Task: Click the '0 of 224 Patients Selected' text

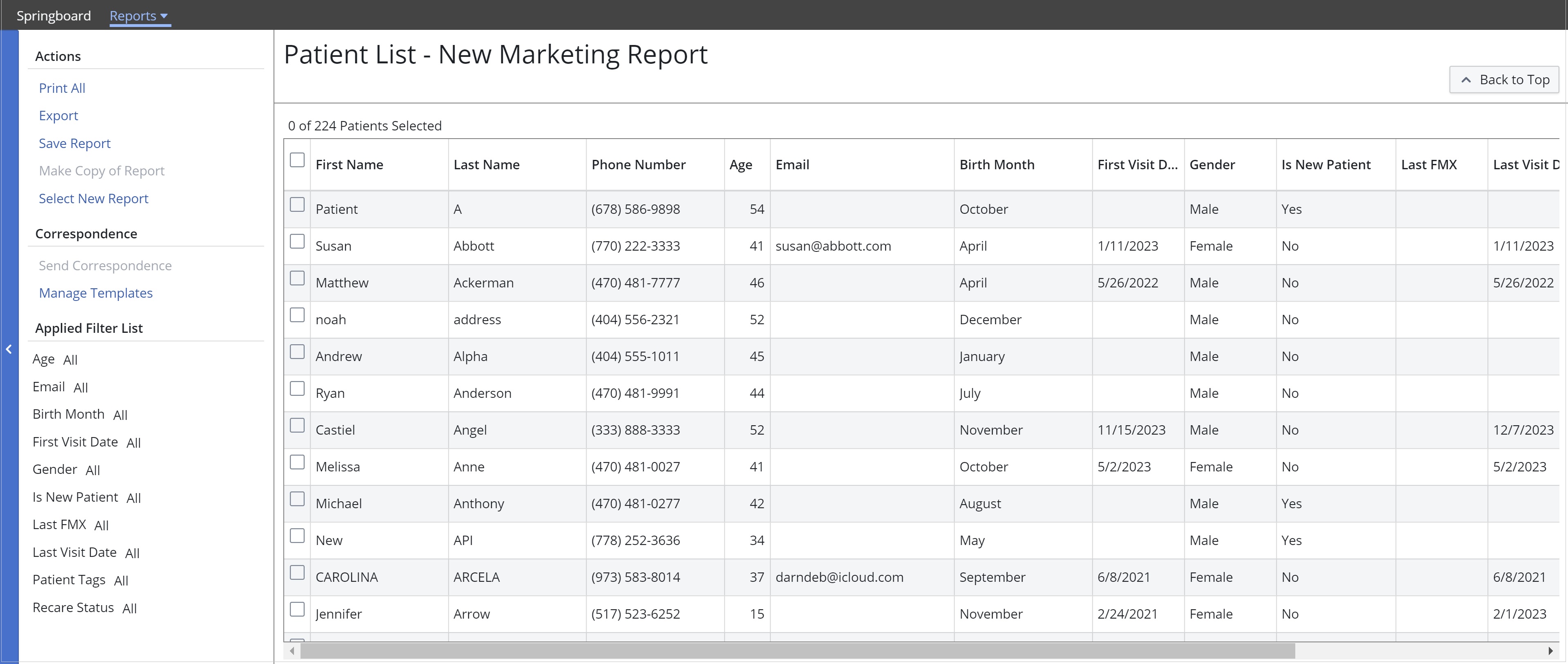Action: click(365, 126)
